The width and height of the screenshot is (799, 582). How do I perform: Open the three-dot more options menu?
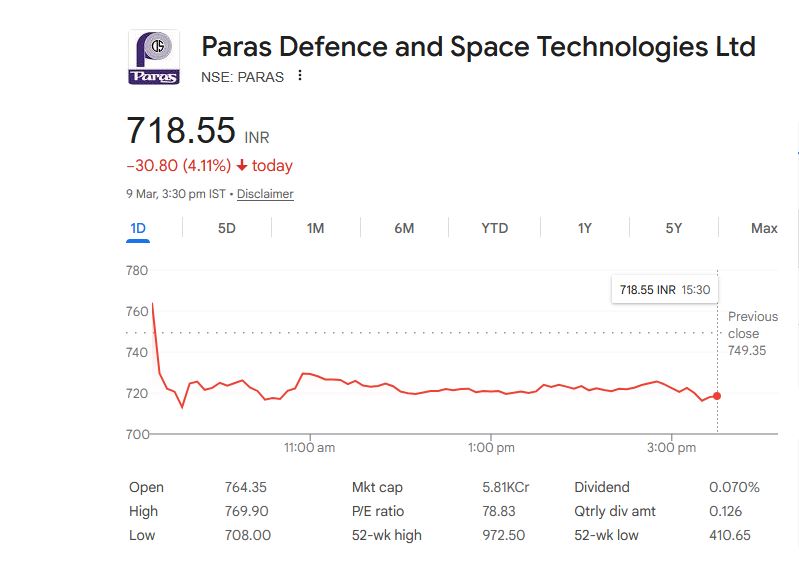pyautogui.click(x=299, y=76)
